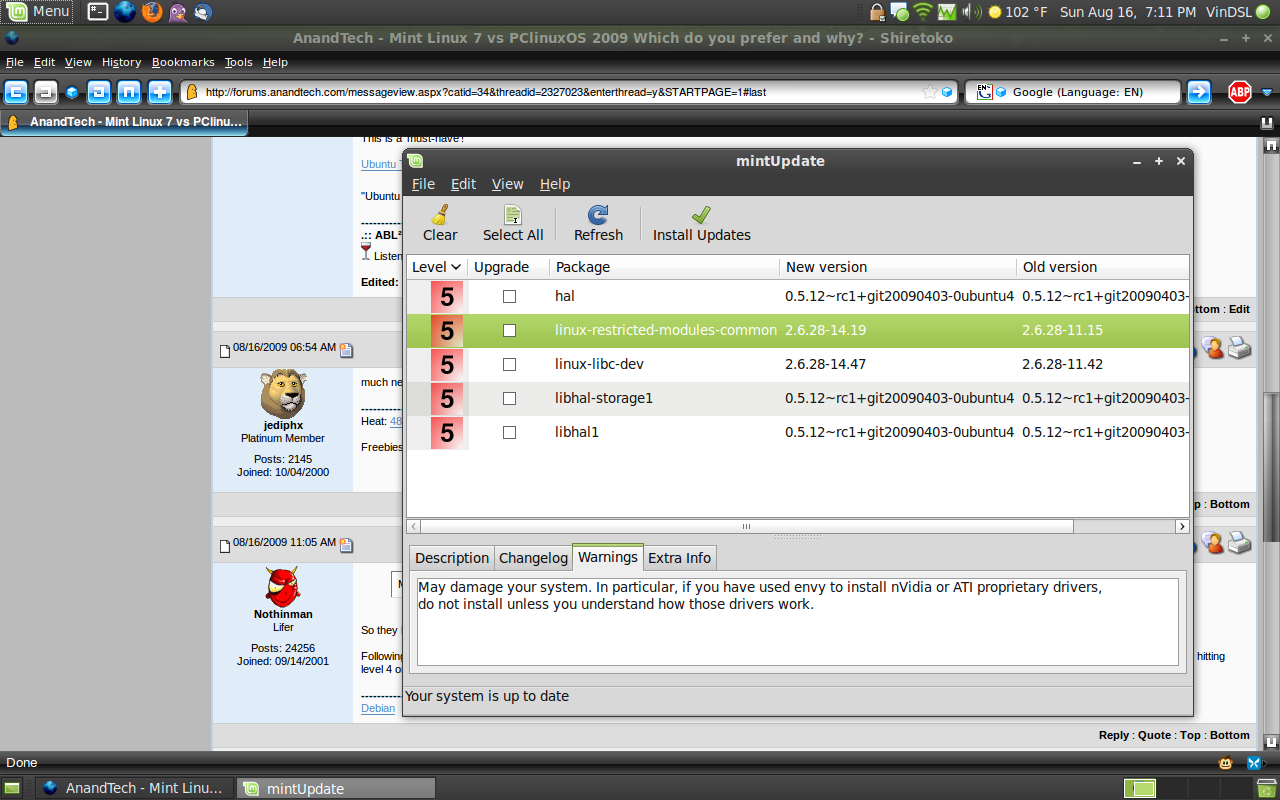Viewport: 1280px width, 800px height.
Task: Select the Warnings tab
Action: pyautogui.click(x=608, y=557)
